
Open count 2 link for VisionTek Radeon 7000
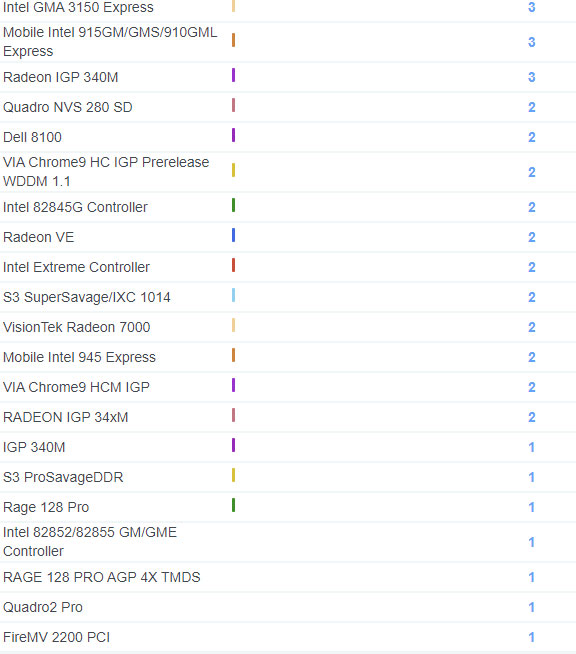tap(531, 327)
